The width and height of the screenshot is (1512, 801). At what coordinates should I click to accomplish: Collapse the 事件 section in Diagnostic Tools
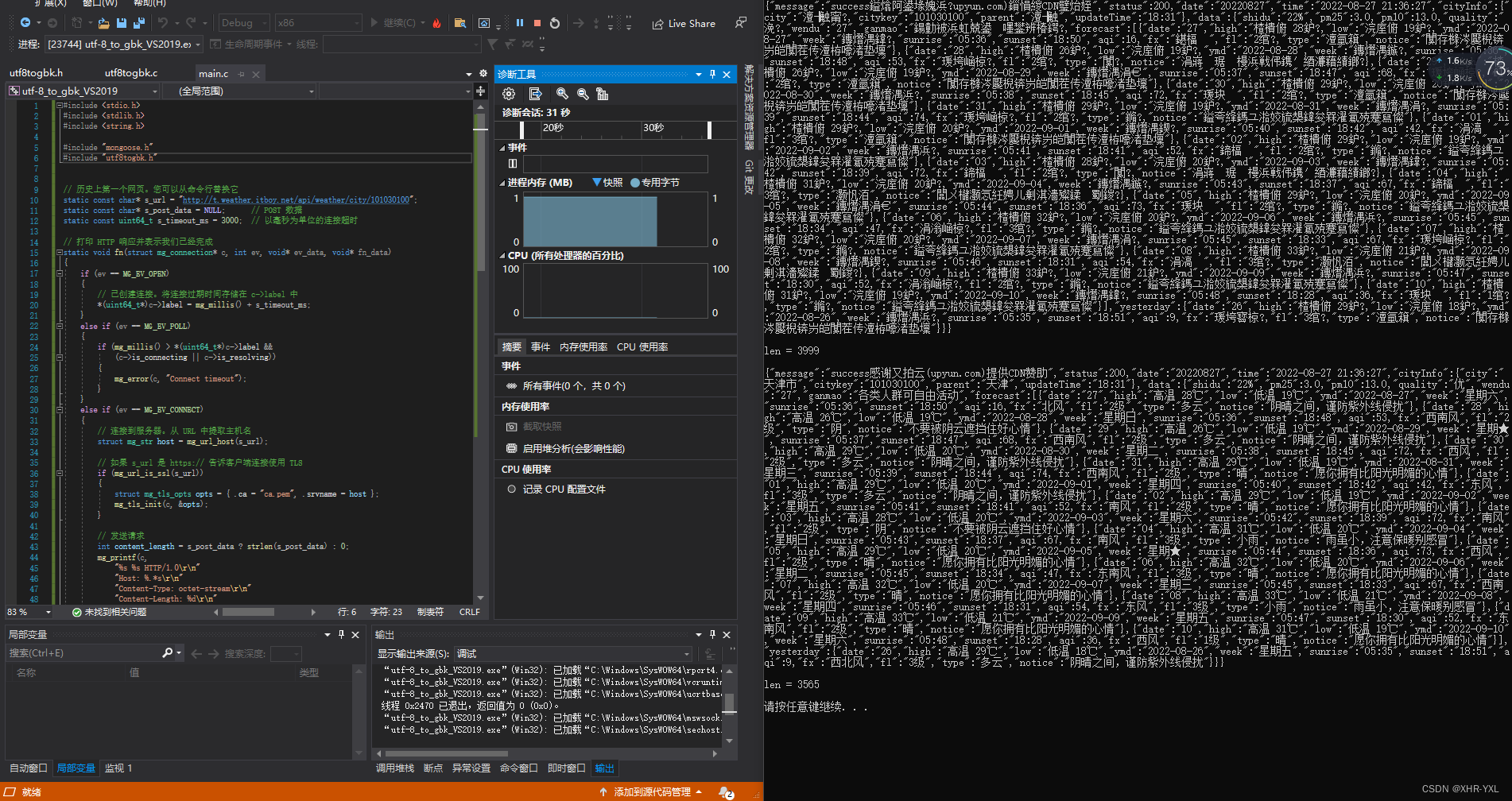(x=503, y=147)
